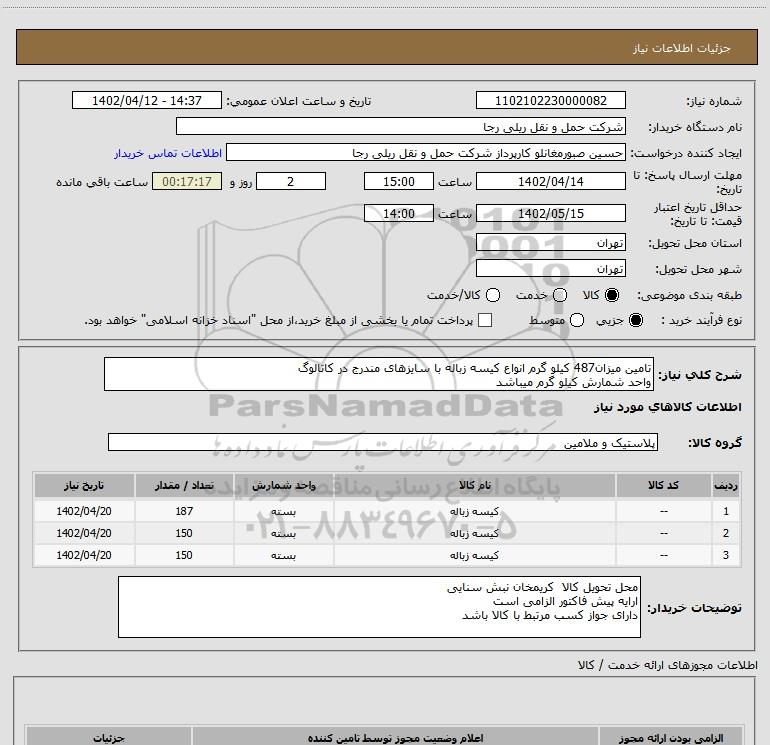
Task: Click the جزئیات column header in permits table
Action: click(109, 738)
